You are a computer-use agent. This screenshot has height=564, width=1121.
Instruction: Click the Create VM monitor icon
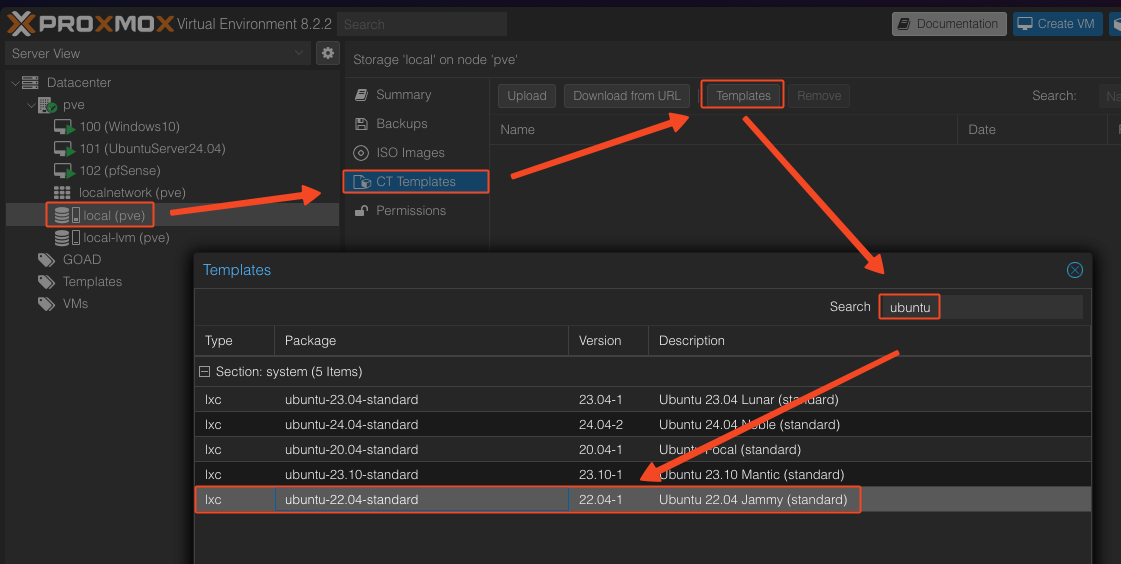point(1025,24)
